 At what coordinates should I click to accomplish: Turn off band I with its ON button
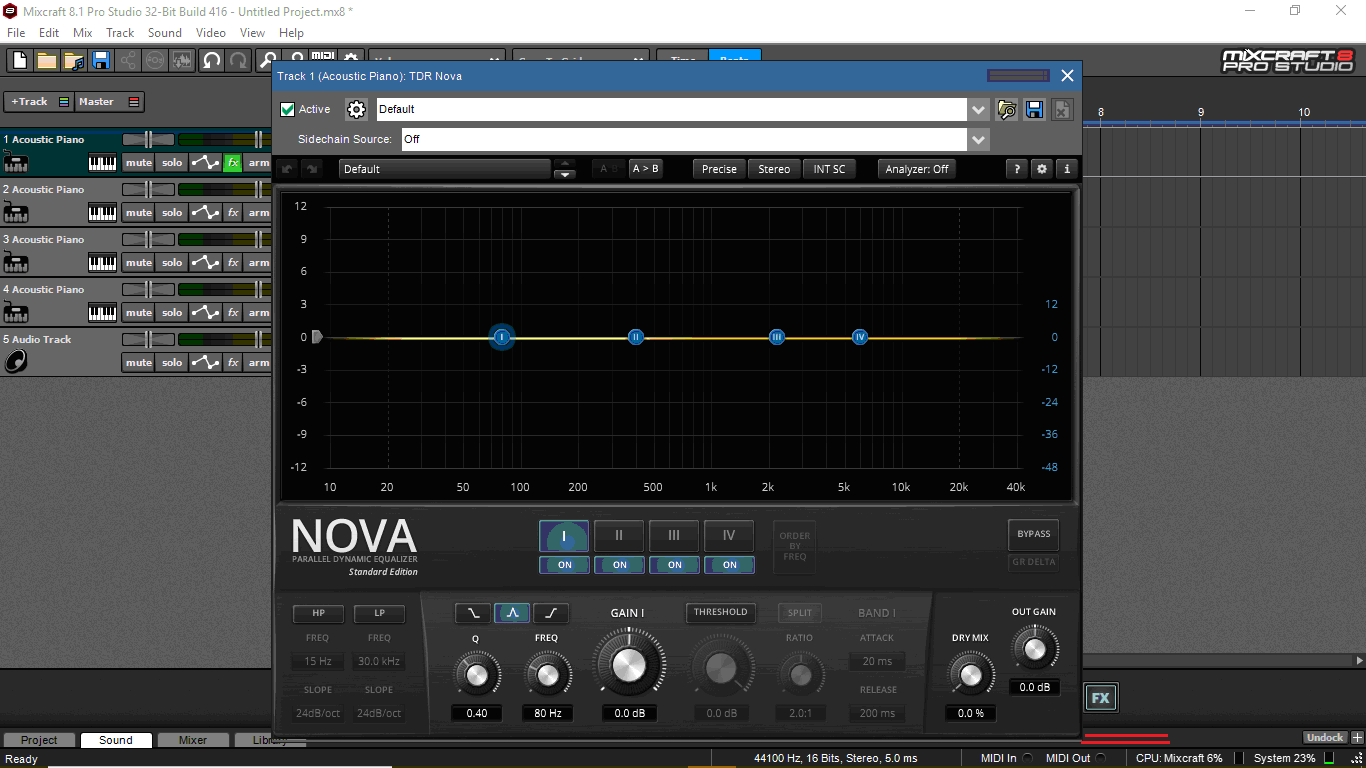click(564, 565)
